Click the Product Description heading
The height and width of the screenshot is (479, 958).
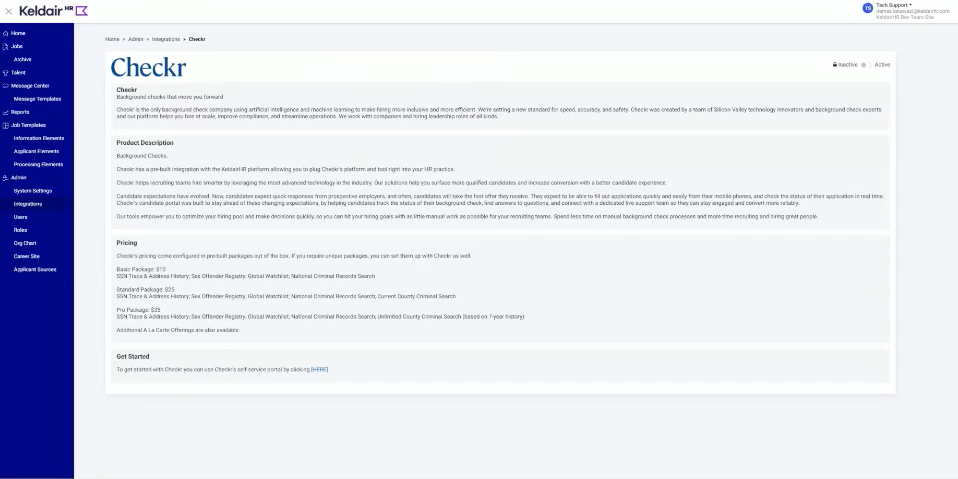point(145,143)
